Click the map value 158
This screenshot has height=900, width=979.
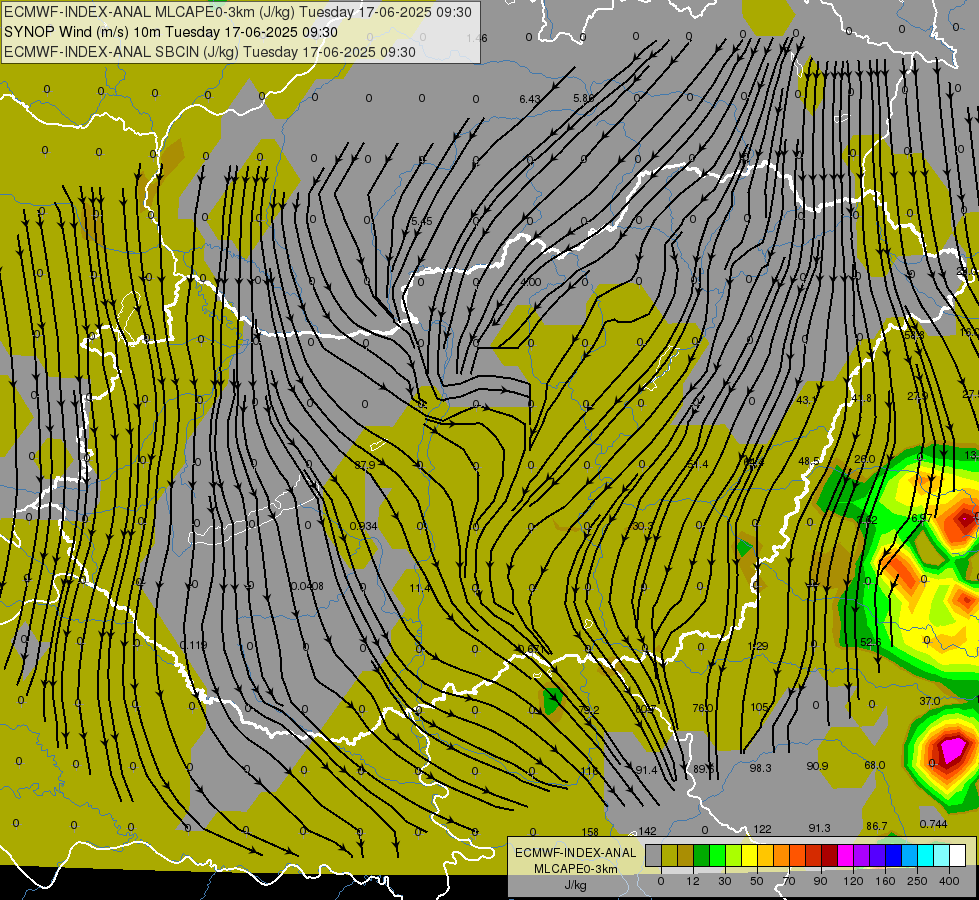590,831
